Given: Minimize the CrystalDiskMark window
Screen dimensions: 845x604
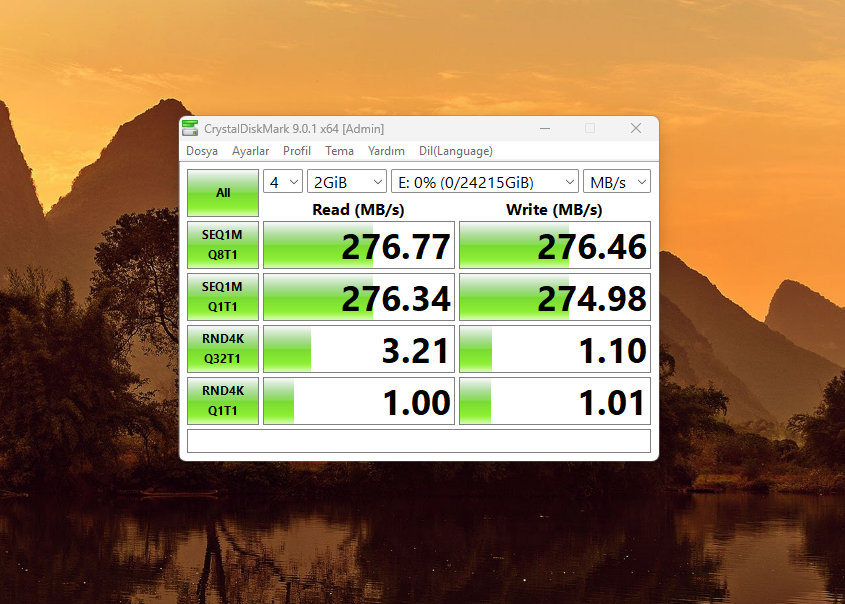Looking at the screenshot, I should tap(545, 128).
